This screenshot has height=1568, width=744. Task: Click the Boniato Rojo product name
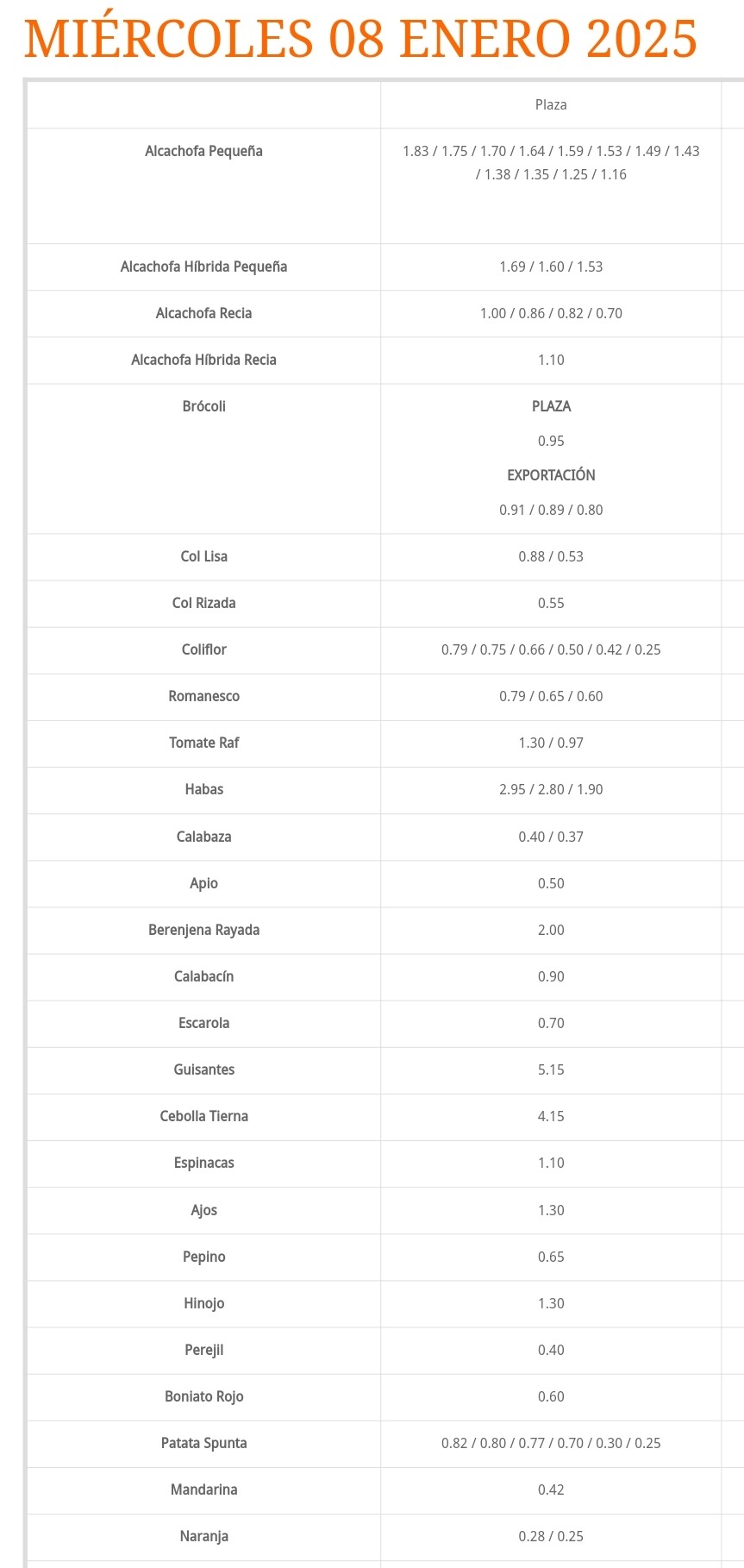click(x=203, y=1396)
